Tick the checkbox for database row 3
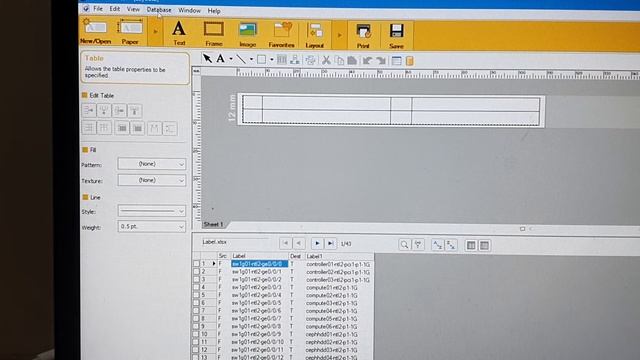The width and height of the screenshot is (640, 360). coord(196,280)
